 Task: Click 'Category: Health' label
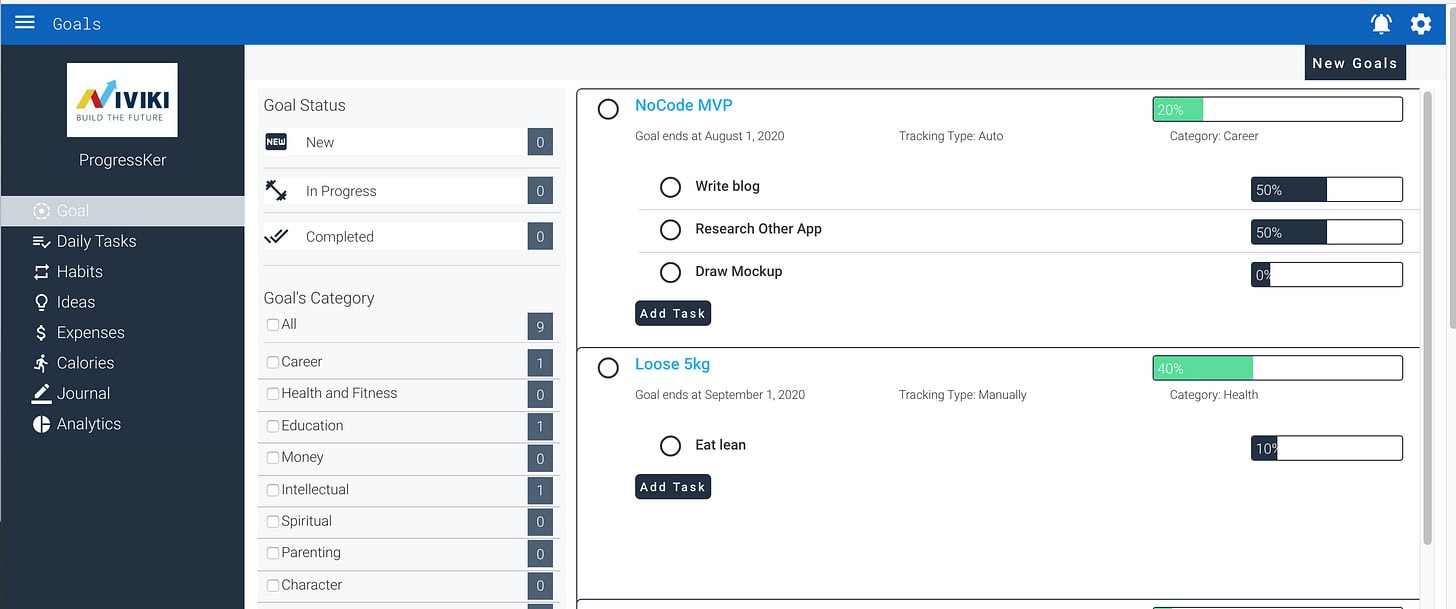point(1214,395)
